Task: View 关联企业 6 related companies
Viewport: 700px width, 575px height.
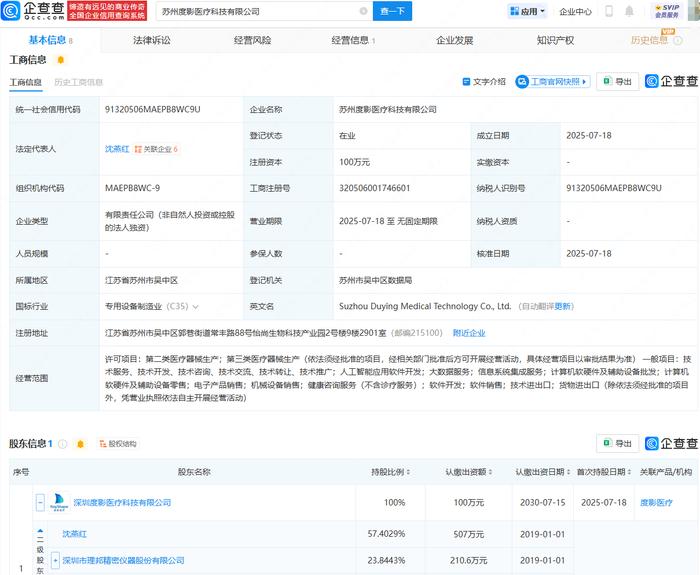Action: click(x=156, y=149)
